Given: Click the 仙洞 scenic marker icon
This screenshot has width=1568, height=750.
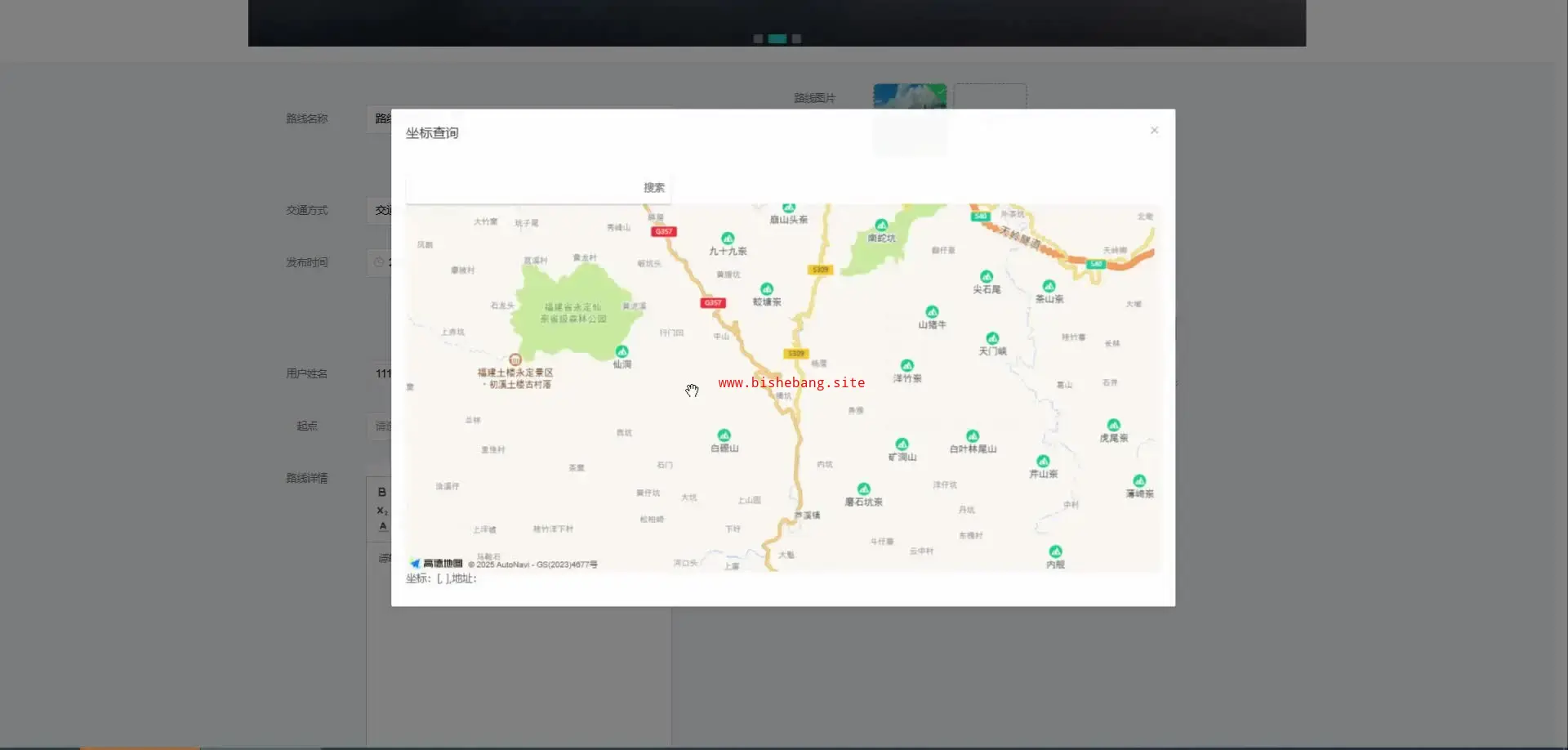Looking at the screenshot, I should click(x=621, y=351).
